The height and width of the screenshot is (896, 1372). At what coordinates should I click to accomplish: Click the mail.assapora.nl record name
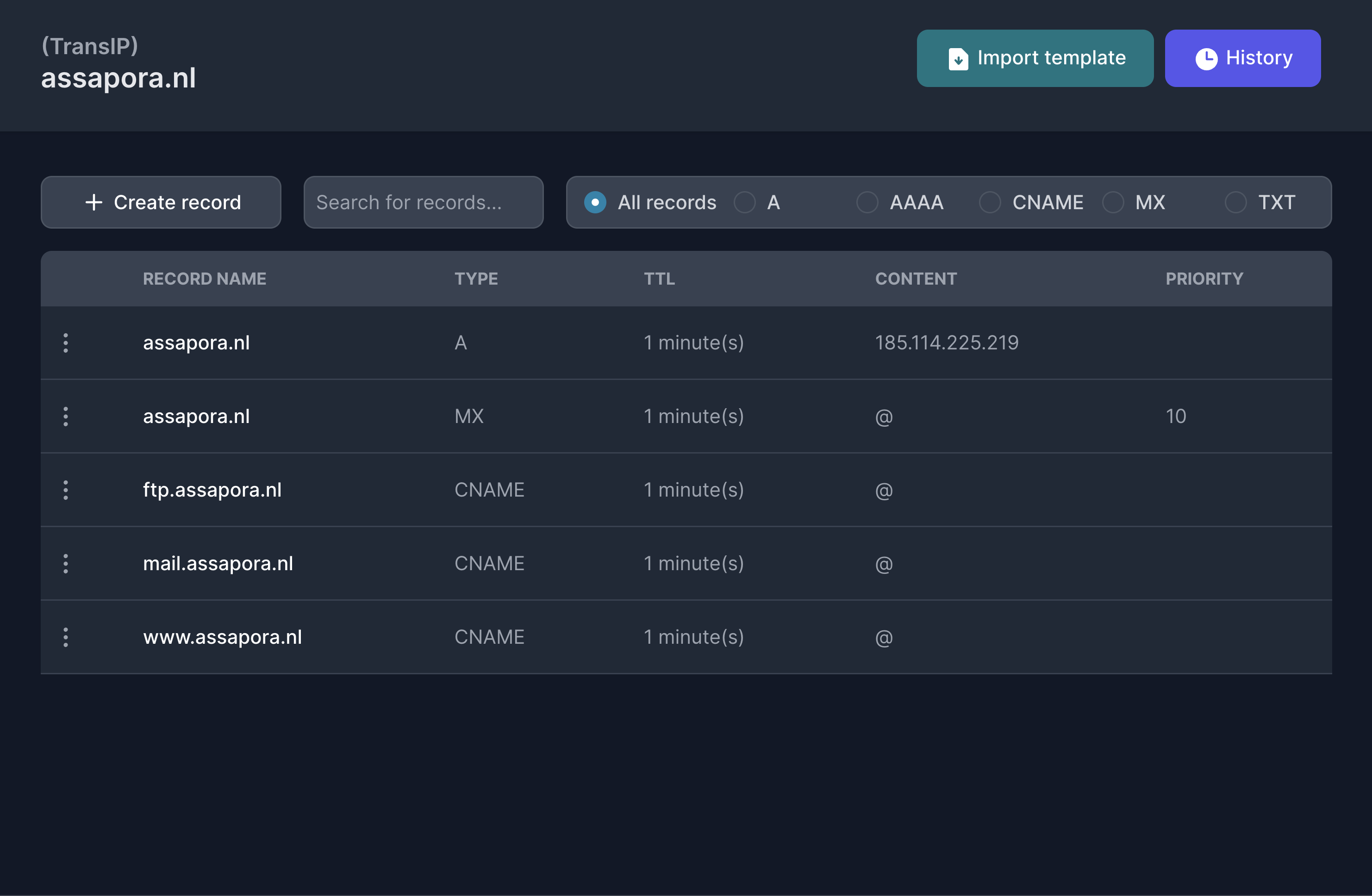pyautogui.click(x=218, y=564)
